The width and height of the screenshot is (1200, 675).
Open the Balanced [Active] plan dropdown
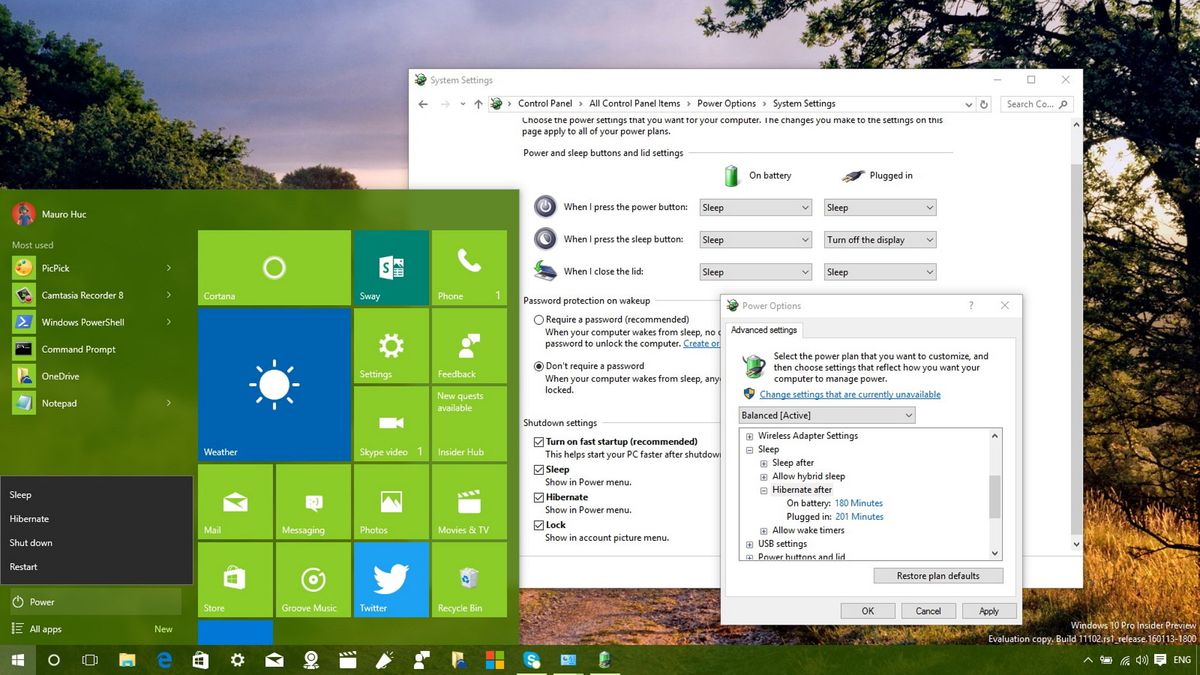coord(827,414)
